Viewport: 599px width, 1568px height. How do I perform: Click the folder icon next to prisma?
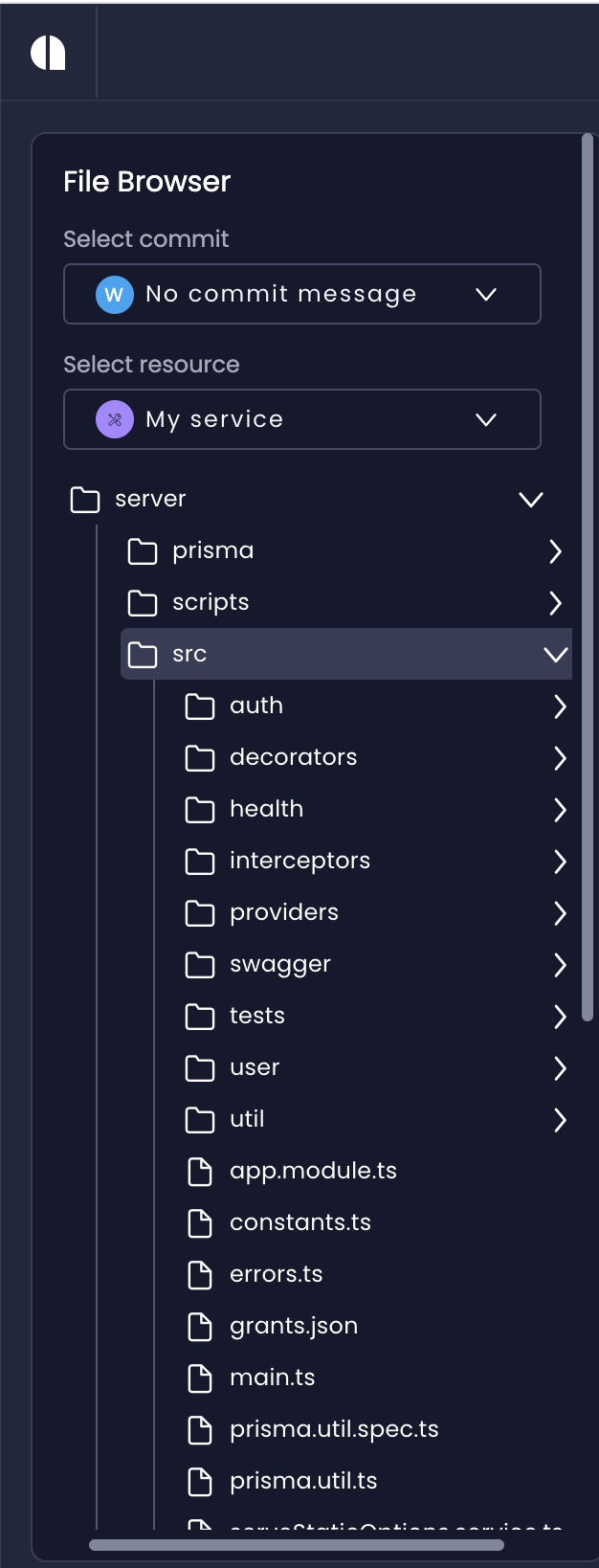(x=142, y=550)
